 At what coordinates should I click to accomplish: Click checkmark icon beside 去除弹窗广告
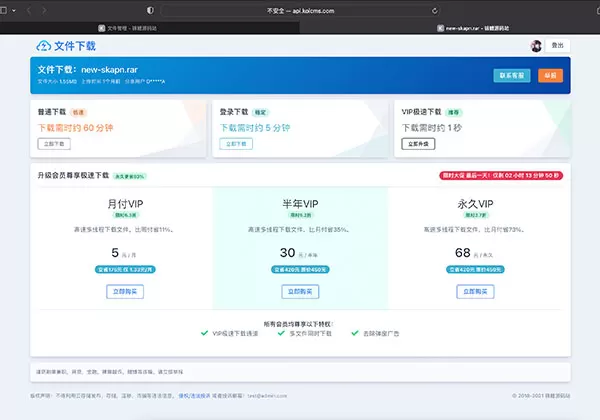tap(355, 333)
